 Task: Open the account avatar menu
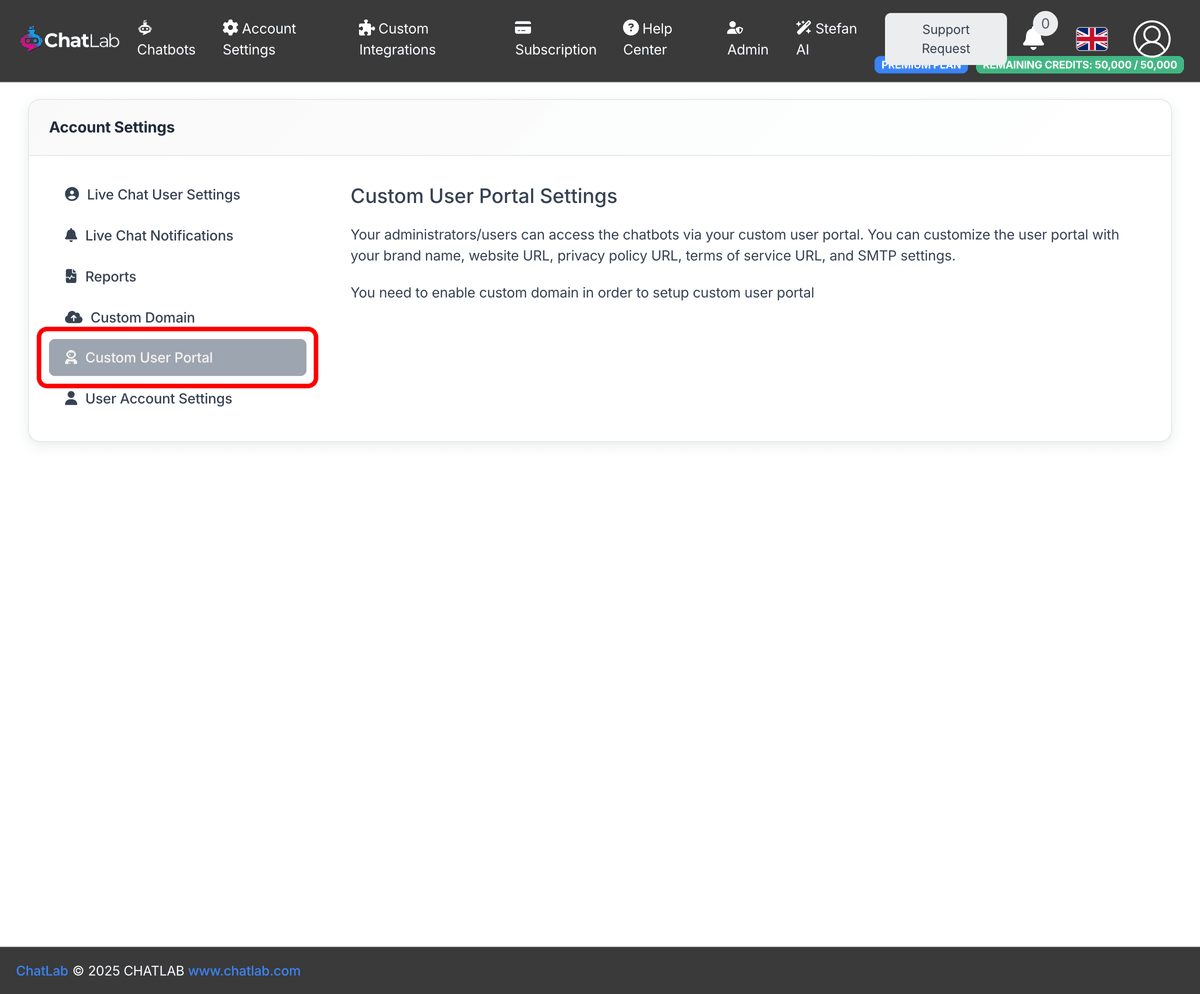[x=1151, y=40]
